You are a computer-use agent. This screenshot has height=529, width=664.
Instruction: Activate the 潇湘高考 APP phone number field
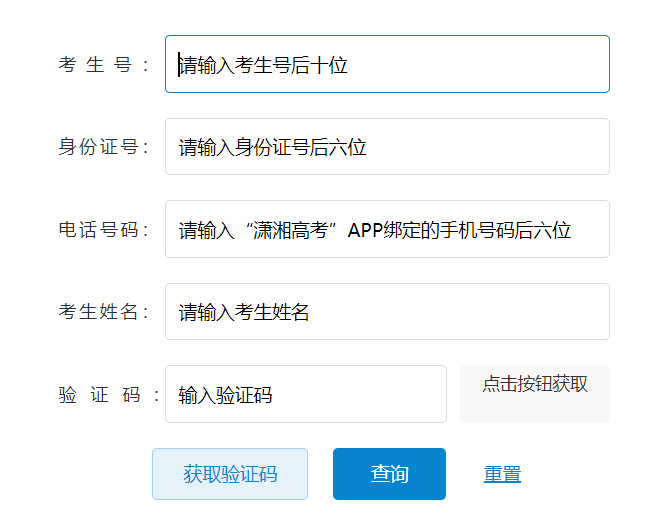point(387,230)
